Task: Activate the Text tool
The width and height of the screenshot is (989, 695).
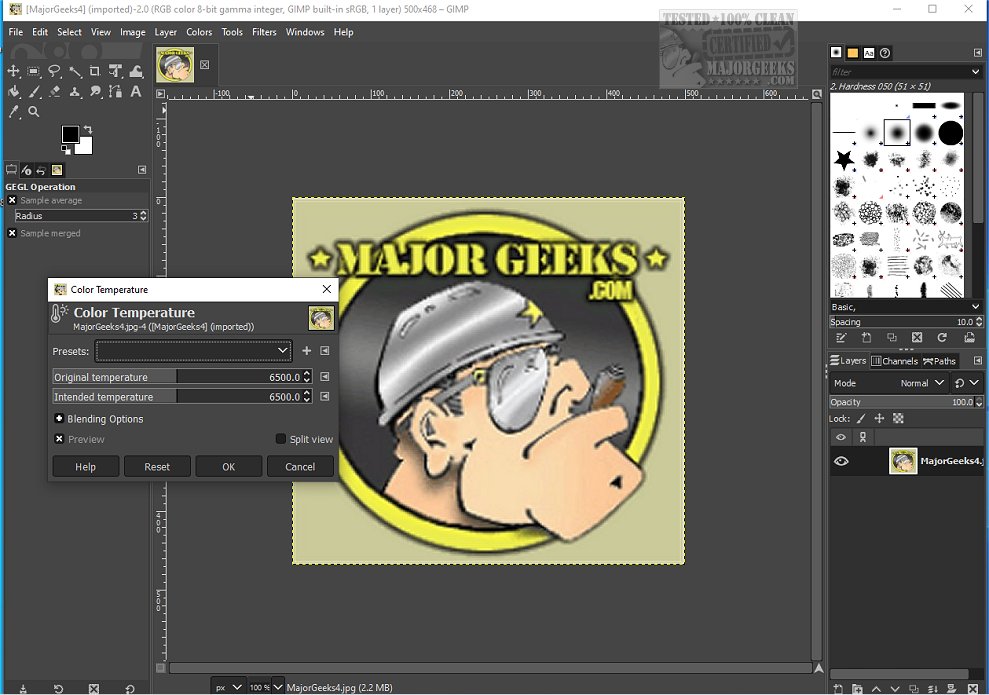Action: click(x=136, y=92)
